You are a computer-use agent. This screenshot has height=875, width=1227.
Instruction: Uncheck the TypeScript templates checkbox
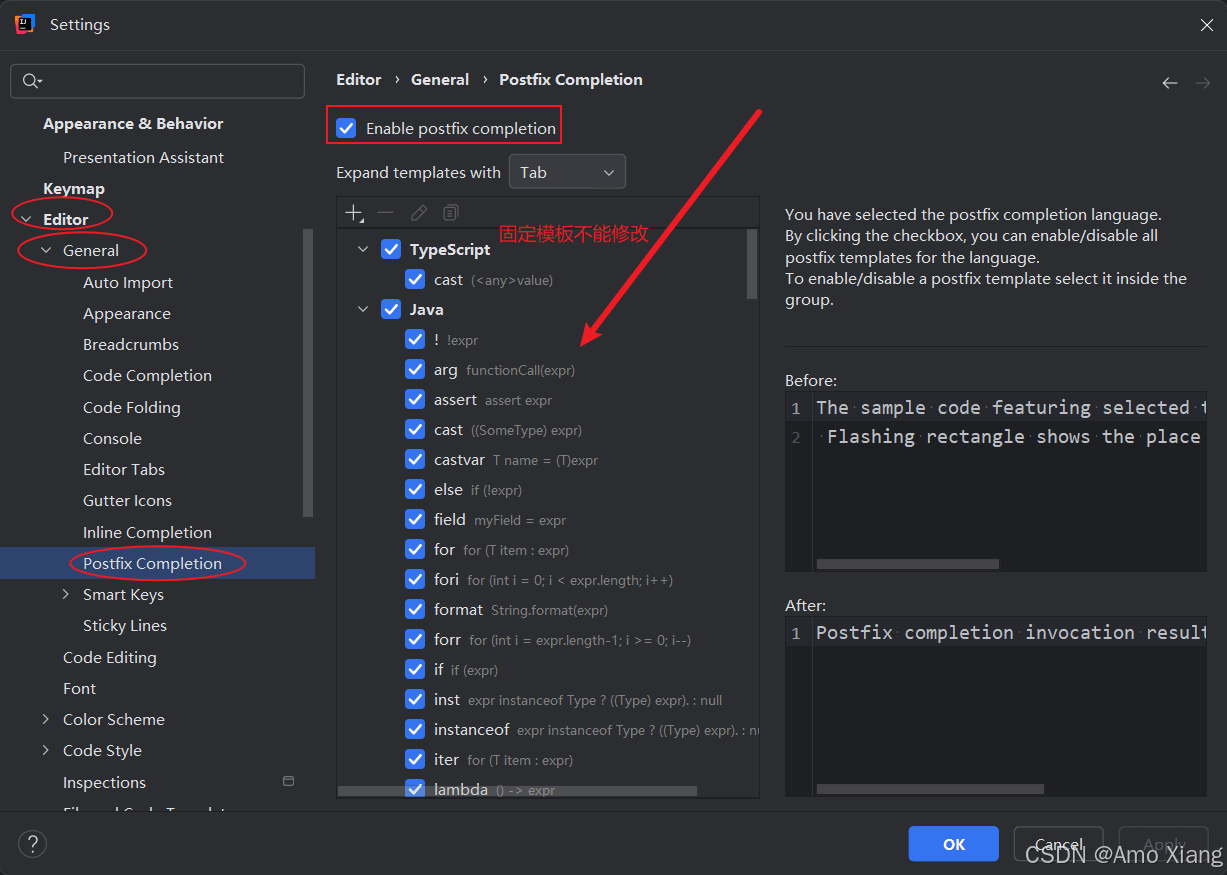pos(391,250)
